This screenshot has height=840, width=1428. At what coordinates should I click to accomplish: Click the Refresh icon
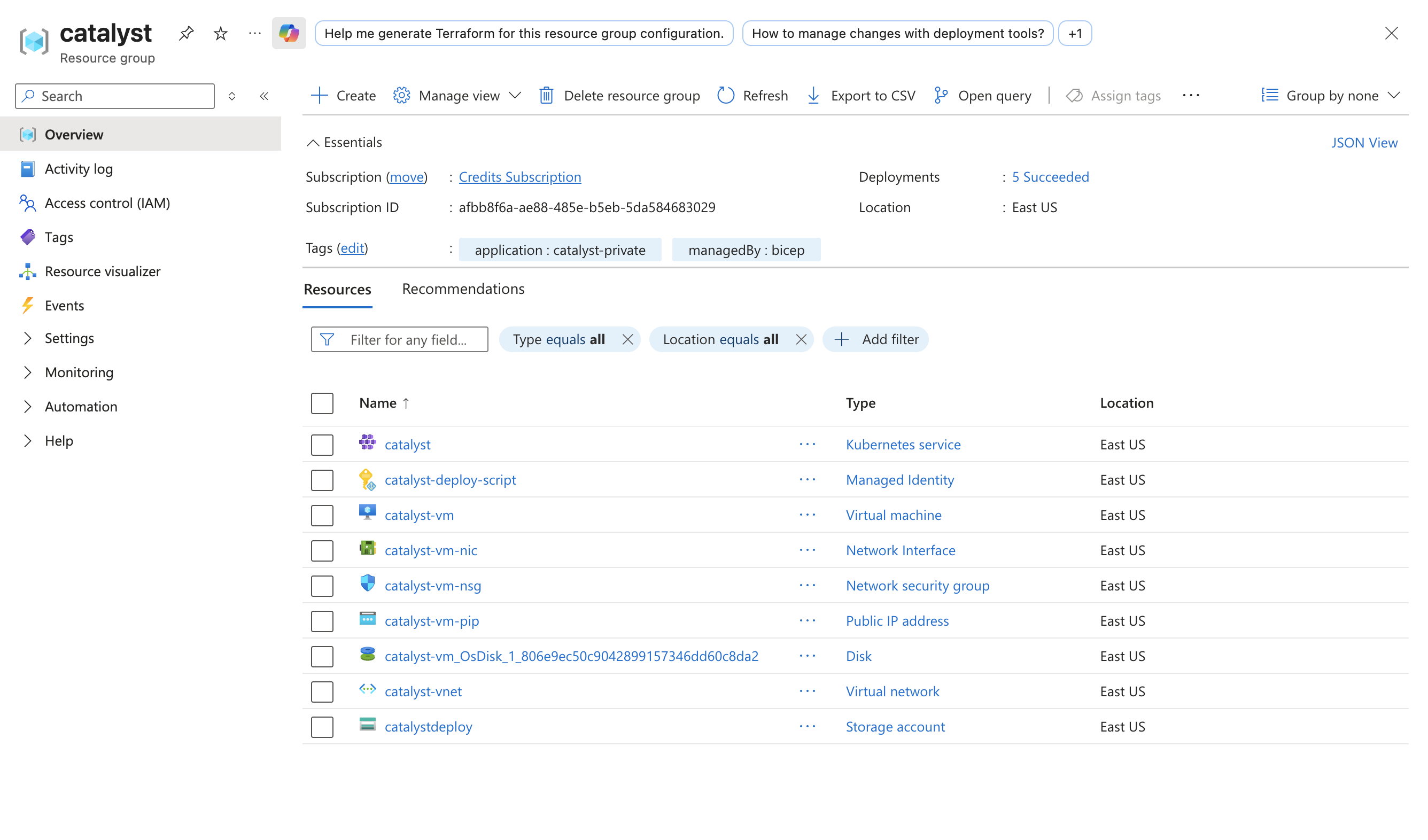[726, 96]
